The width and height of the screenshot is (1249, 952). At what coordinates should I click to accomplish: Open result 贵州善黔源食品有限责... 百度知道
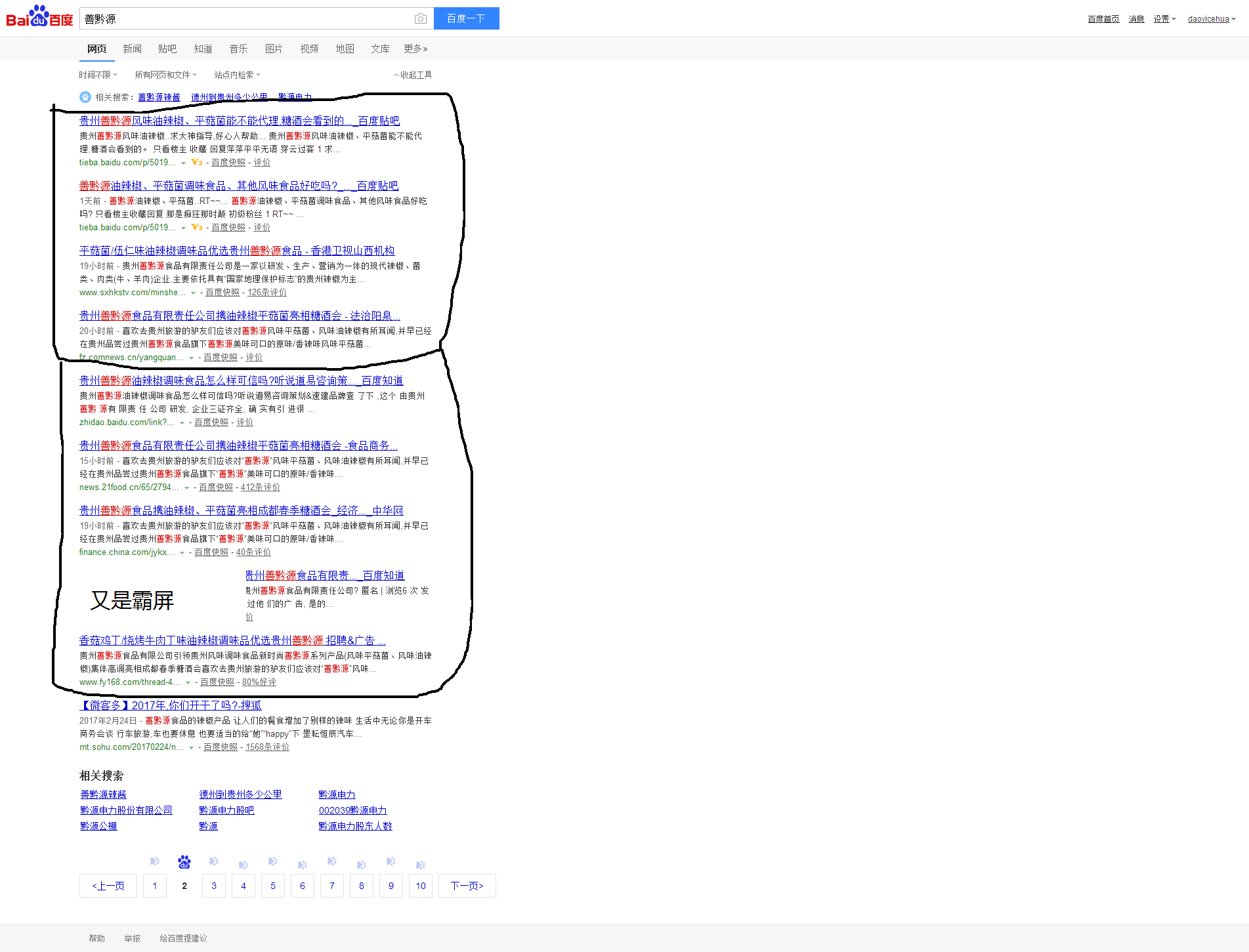325,575
